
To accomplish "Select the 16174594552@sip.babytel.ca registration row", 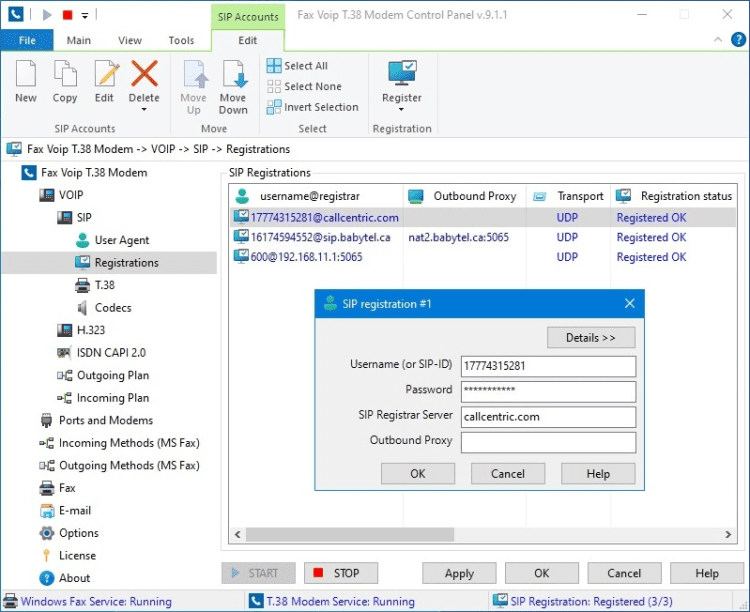I will click(x=320, y=237).
